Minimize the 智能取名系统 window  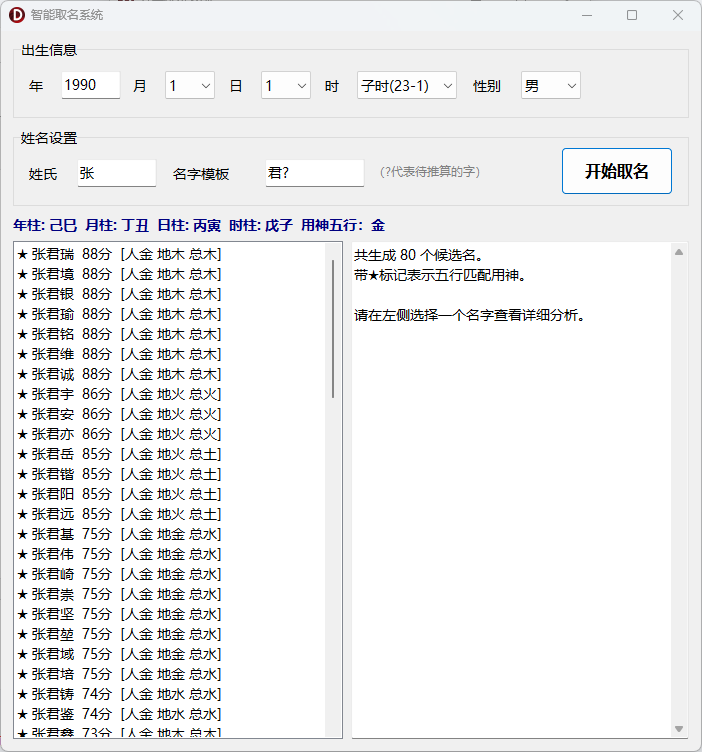coord(587,15)
